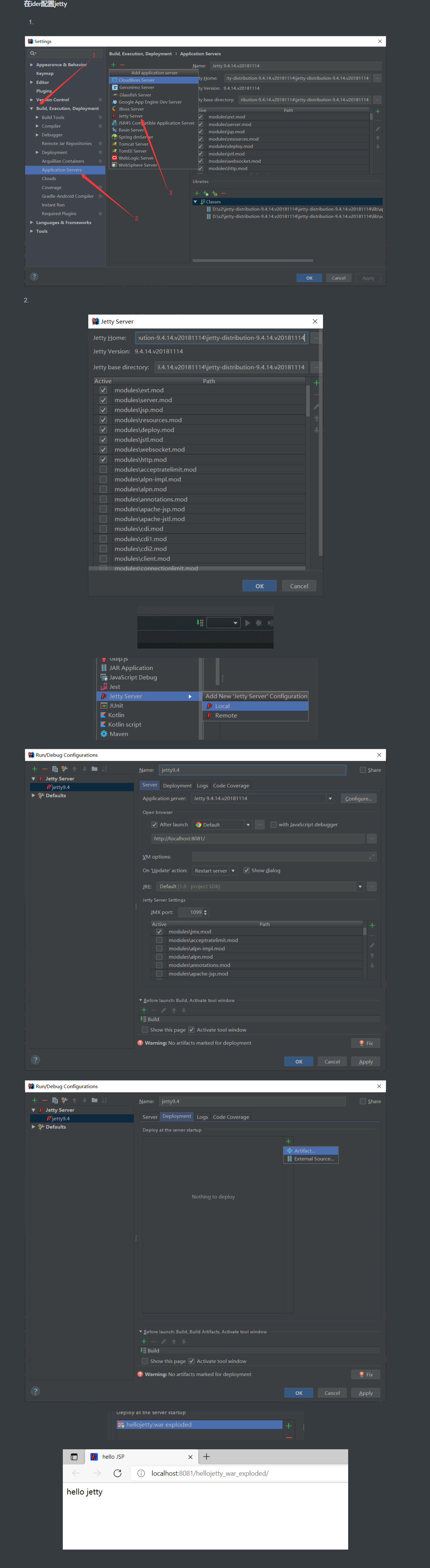Click the Build project icon in the toolbar strip

200,623
